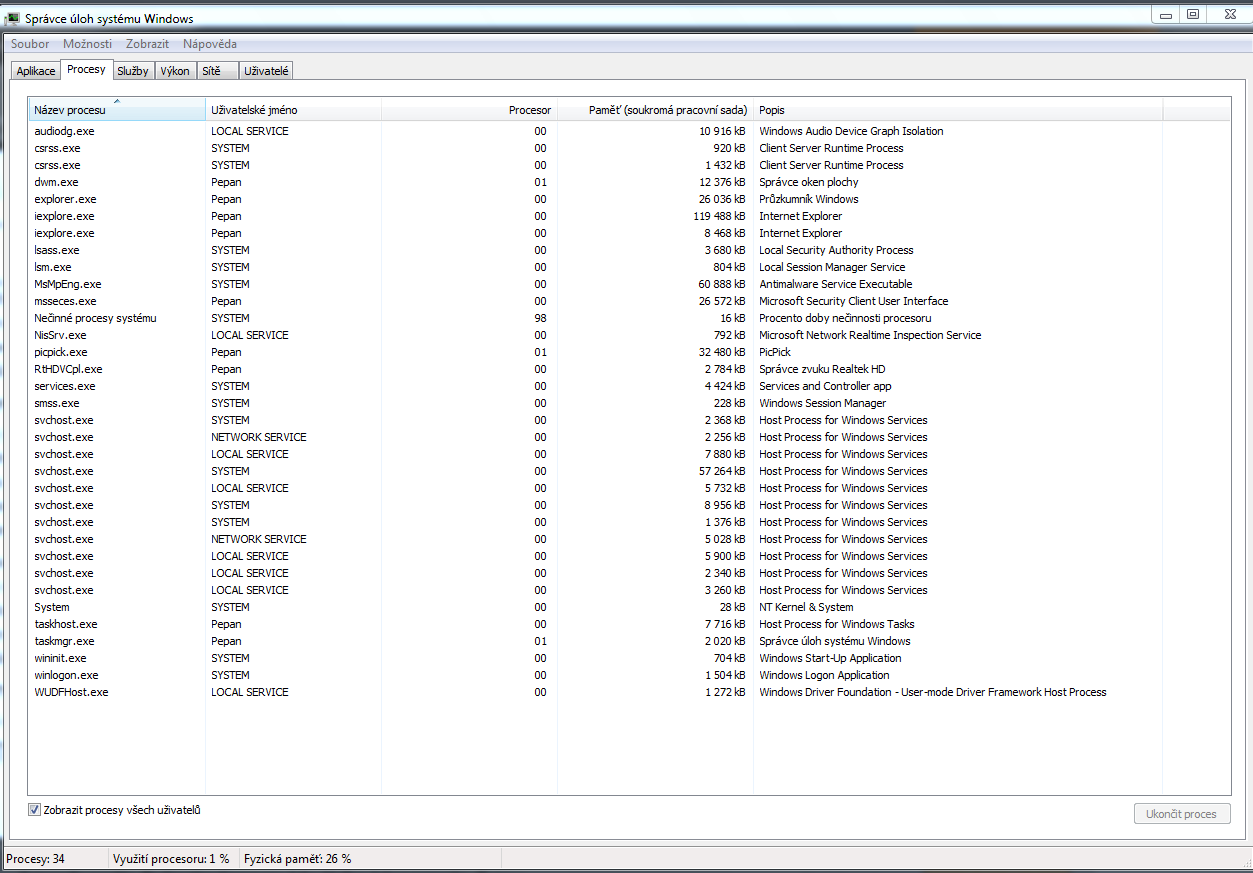Open the Zobrazit menu
1253x873 pixels.
(147, 44)
